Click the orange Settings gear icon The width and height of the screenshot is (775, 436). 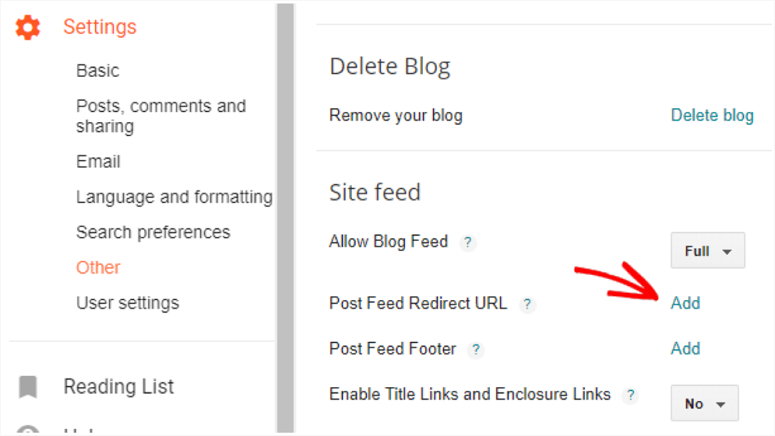tap(28, 27)
